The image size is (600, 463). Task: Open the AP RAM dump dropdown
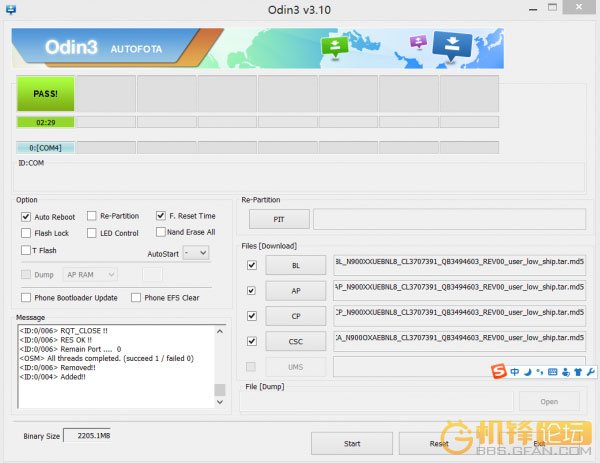(90, 275)
